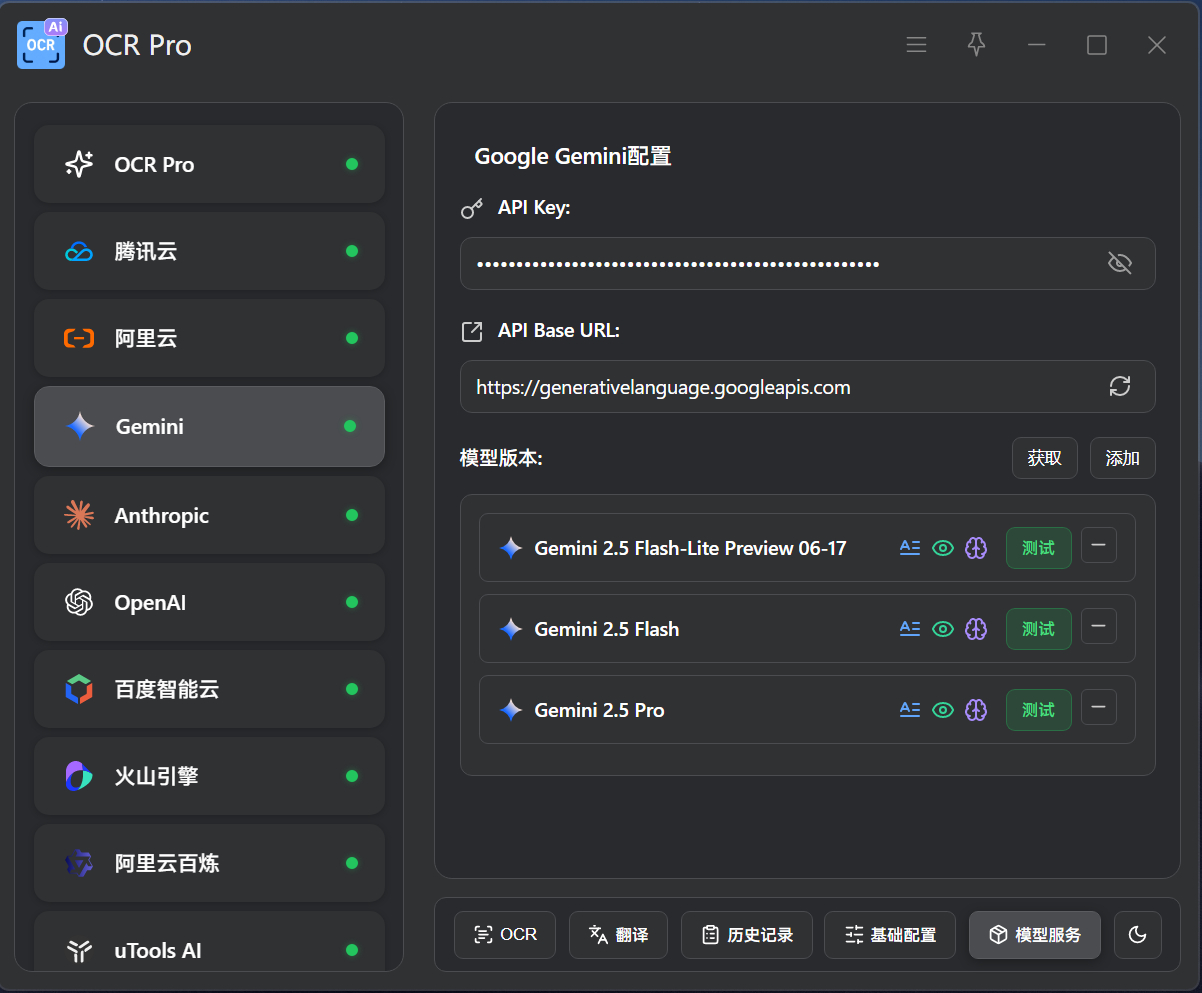The width and height of the screenshot is (1202, 993).
Task: Test the Gemini 2.5 Pro model
Action: 1039,710
